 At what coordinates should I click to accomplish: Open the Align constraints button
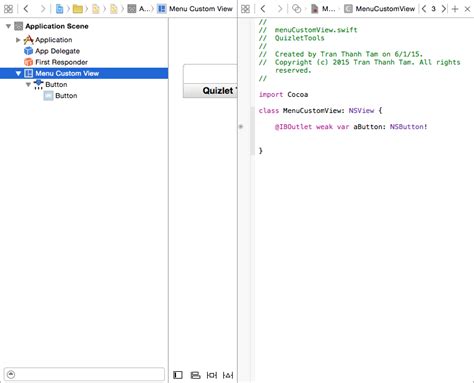click(x=195, y=375)
